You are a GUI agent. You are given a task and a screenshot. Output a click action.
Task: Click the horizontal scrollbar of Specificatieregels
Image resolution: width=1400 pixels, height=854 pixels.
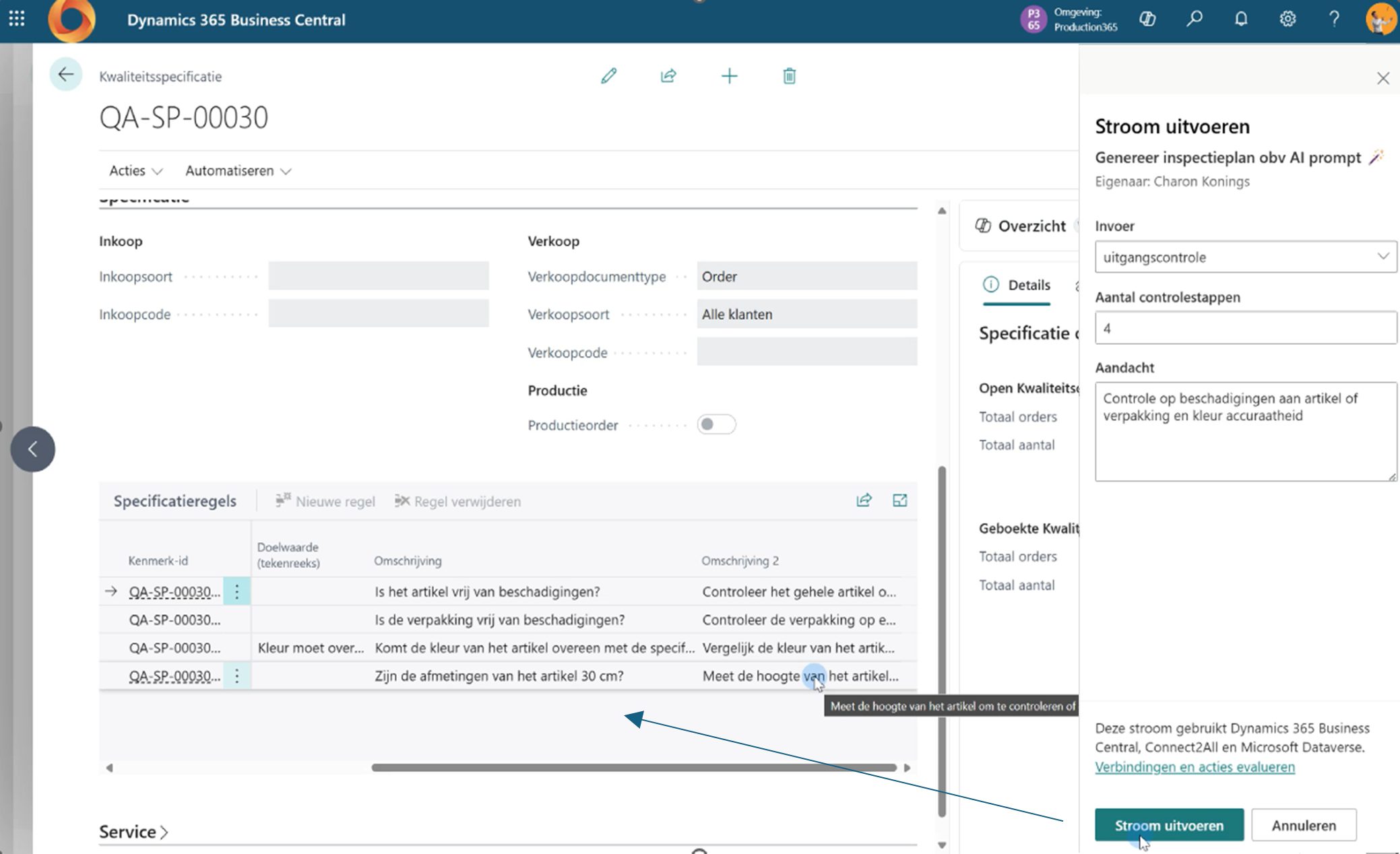[x=634, y=768]
